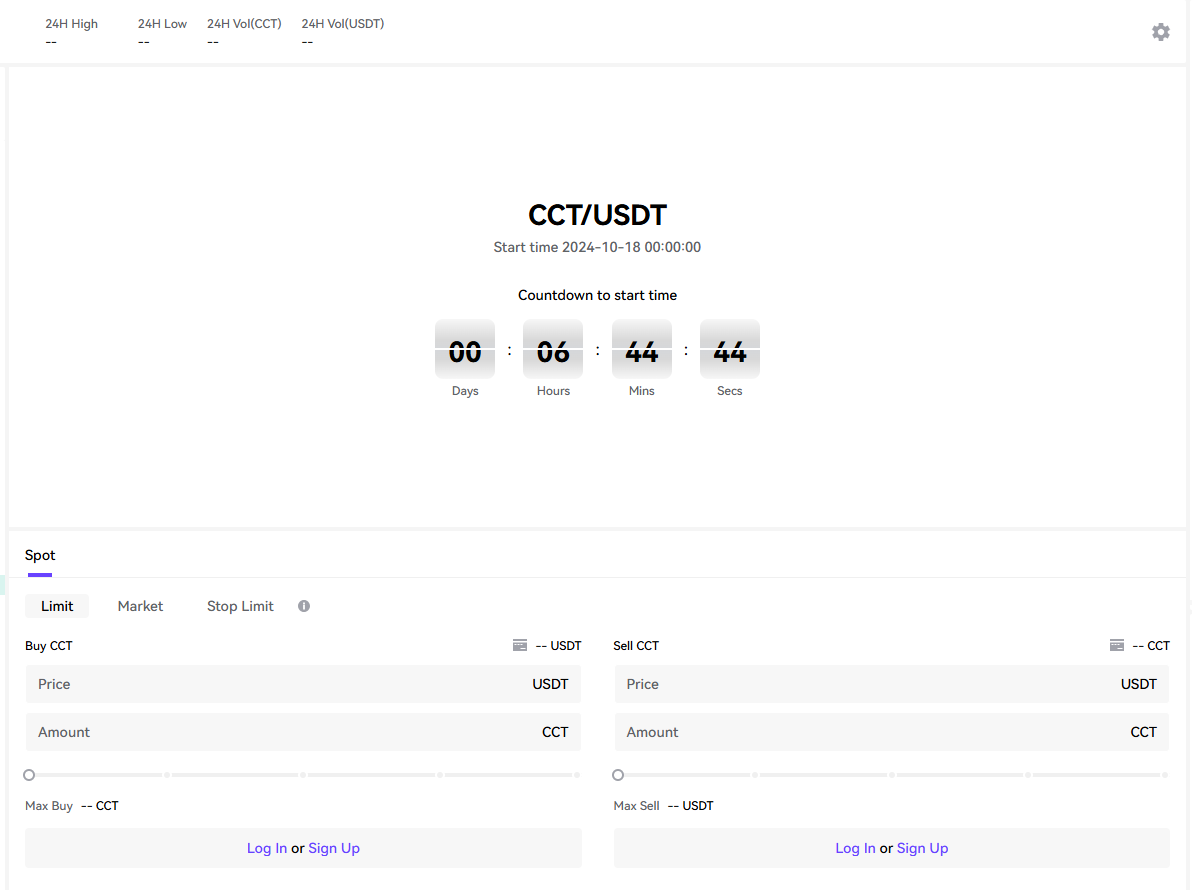Click the Countdown to start time text
The height and width of the screenshot is (890, 1192).
click(598, 295)
